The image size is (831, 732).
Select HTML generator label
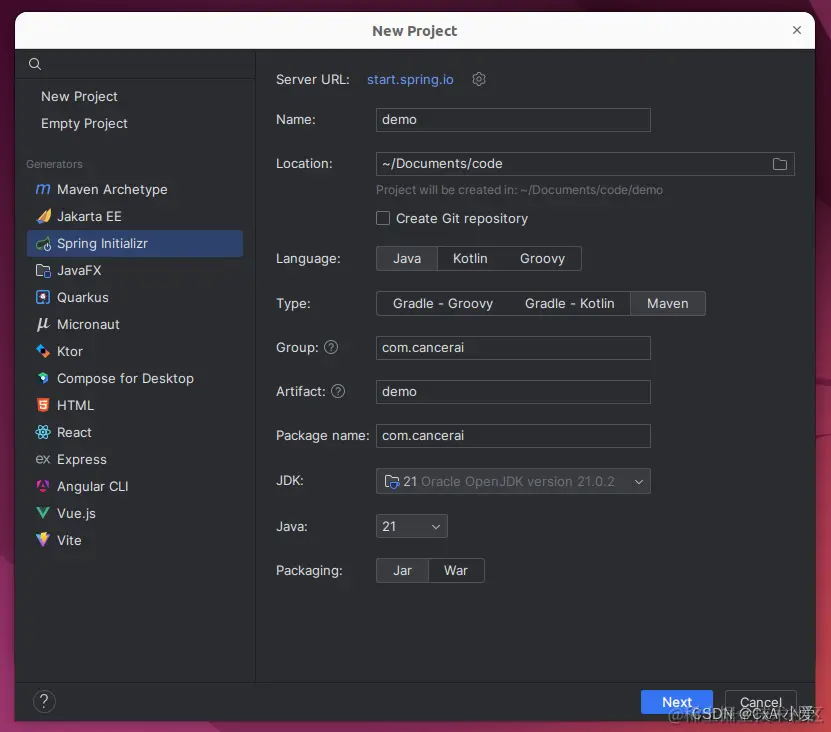click(x=75, y=405)
